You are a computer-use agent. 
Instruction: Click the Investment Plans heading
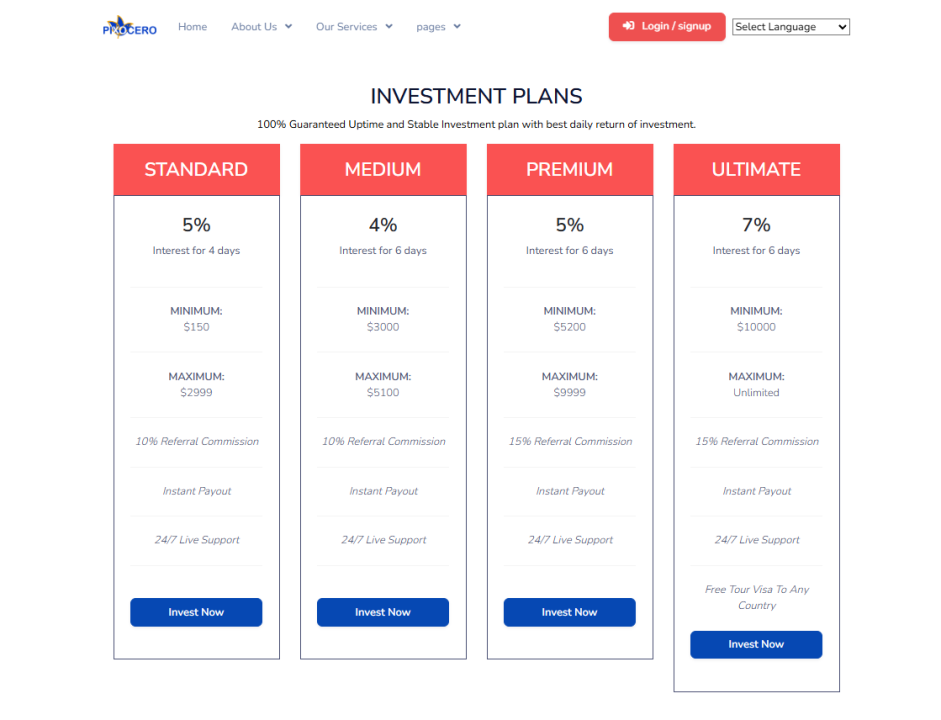(477, 96)
